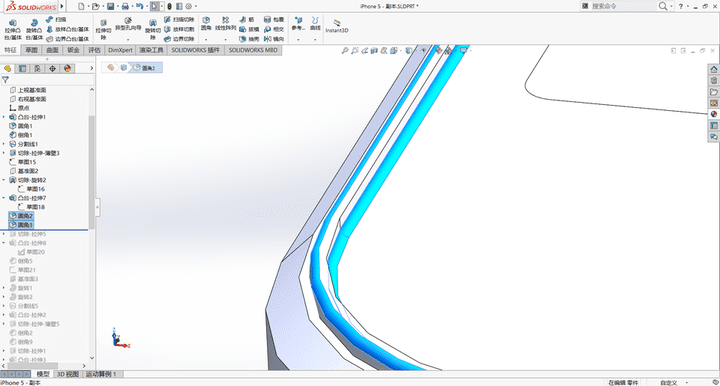Select 草图15 in the feature tree
Image resolution: width=720 pixels, height=386 pixels.
click(x=22, y=162)
